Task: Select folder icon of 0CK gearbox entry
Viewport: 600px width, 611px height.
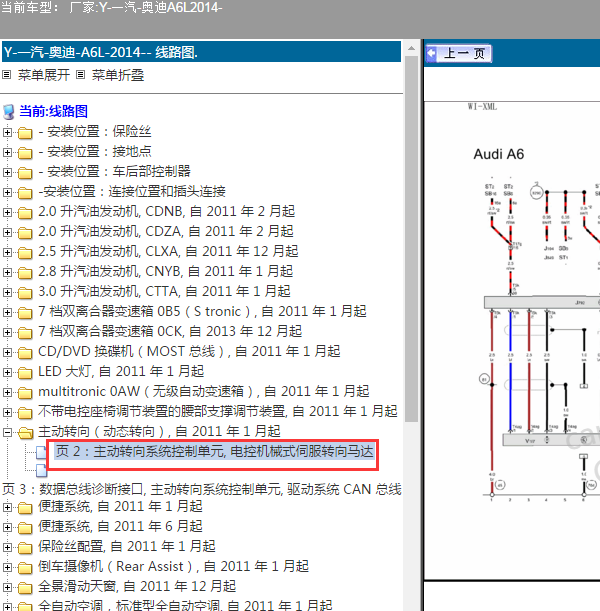Action: click(x=25, y=333)
